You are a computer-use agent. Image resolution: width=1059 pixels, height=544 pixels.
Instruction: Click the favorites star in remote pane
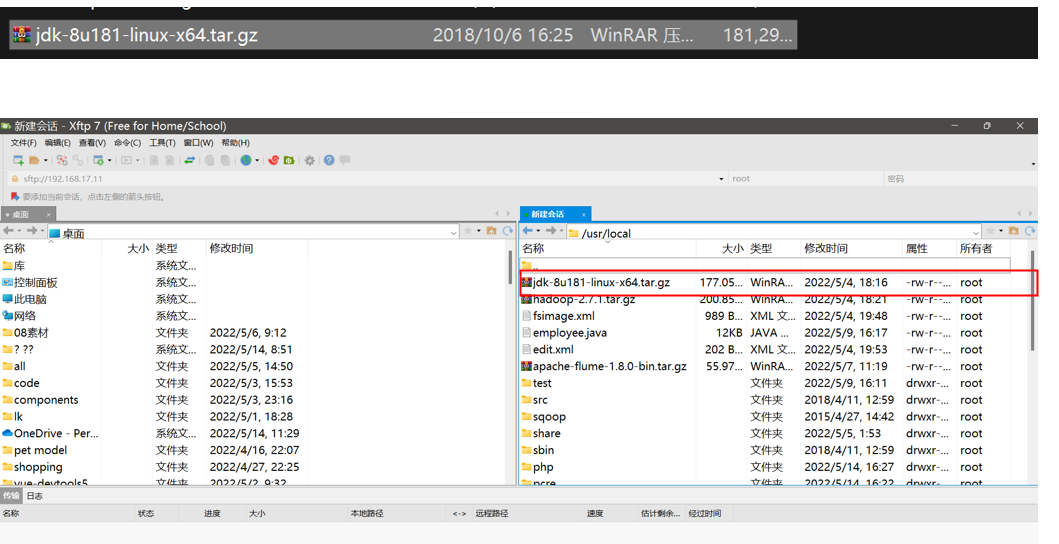pos(990,231)
